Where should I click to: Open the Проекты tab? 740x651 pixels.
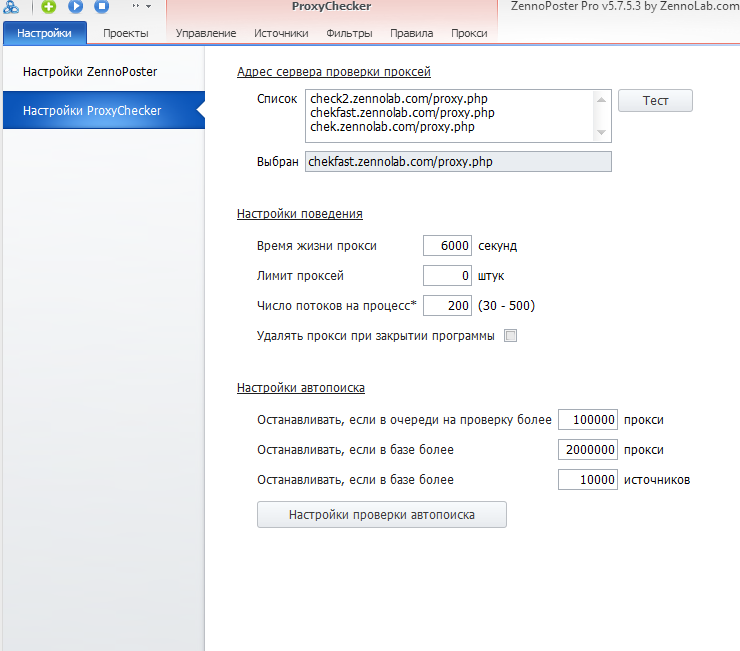coord(126,33)
